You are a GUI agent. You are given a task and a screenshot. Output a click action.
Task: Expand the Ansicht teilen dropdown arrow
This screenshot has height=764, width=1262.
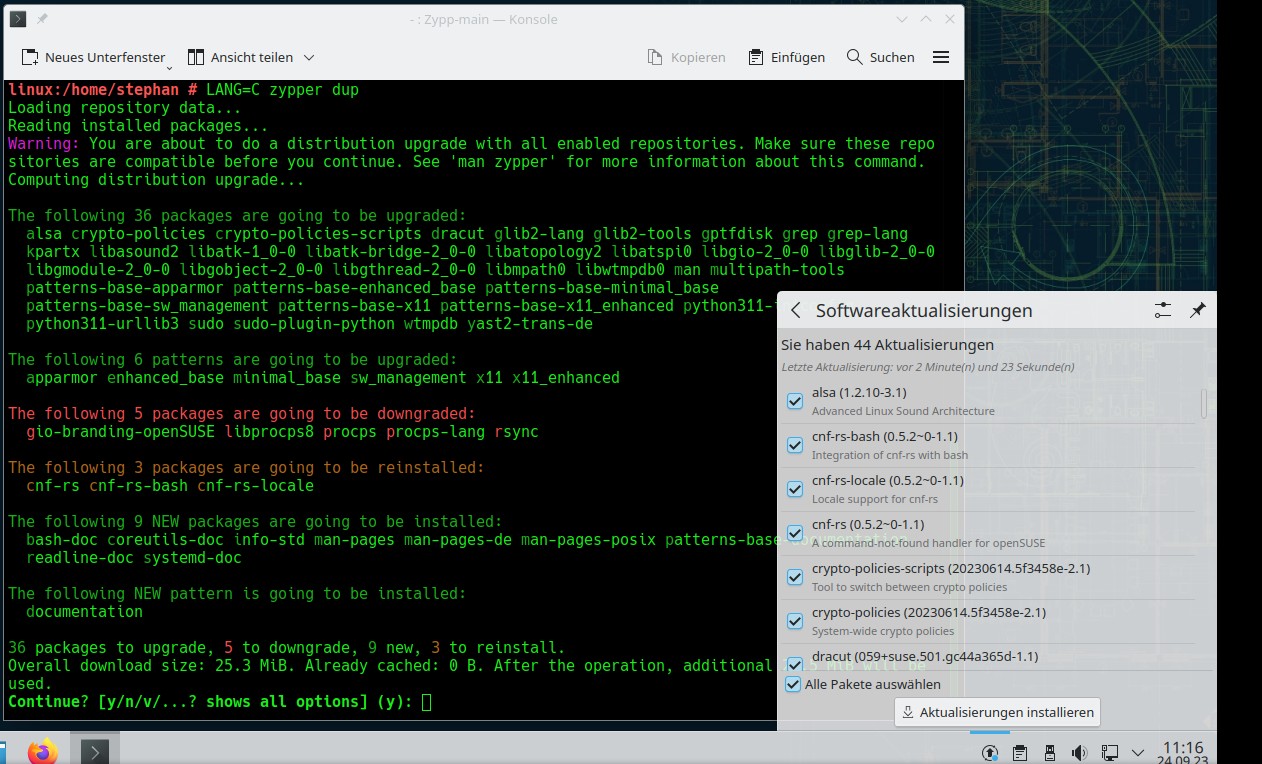tap(309, 58)
